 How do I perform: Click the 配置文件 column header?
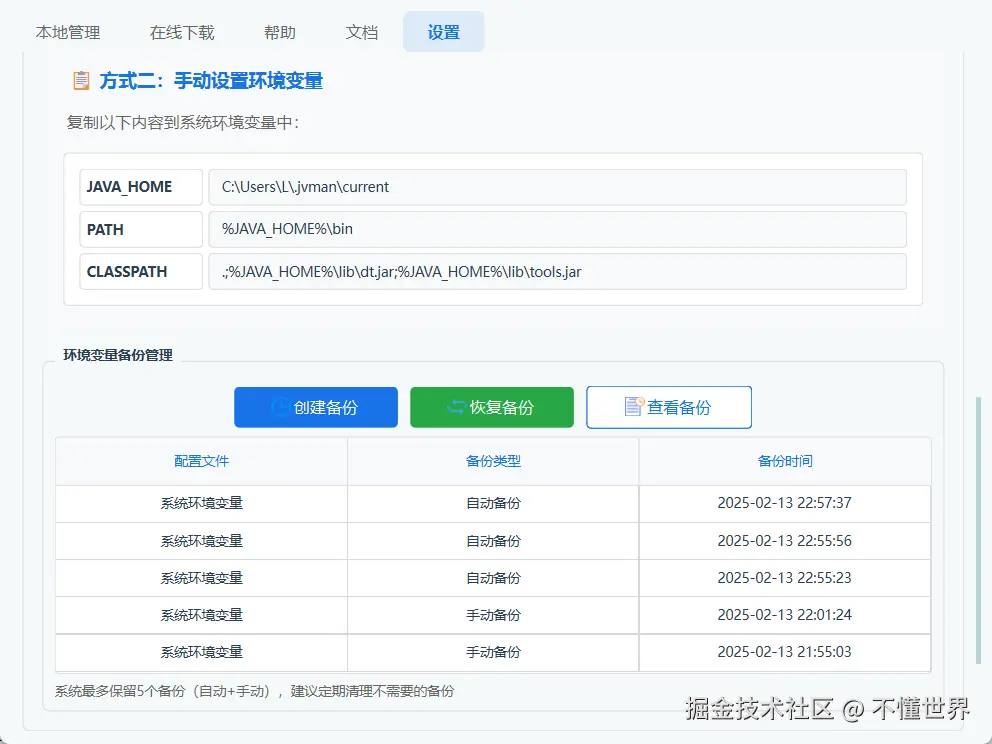(201, 461)
